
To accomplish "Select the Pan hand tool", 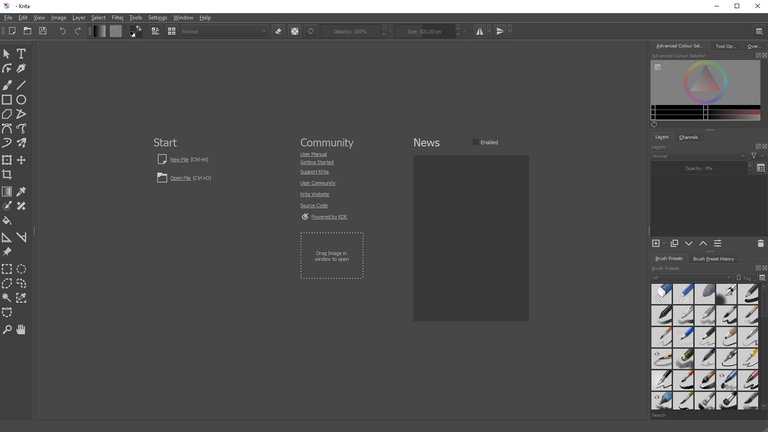I will click(x=21, y=330).
